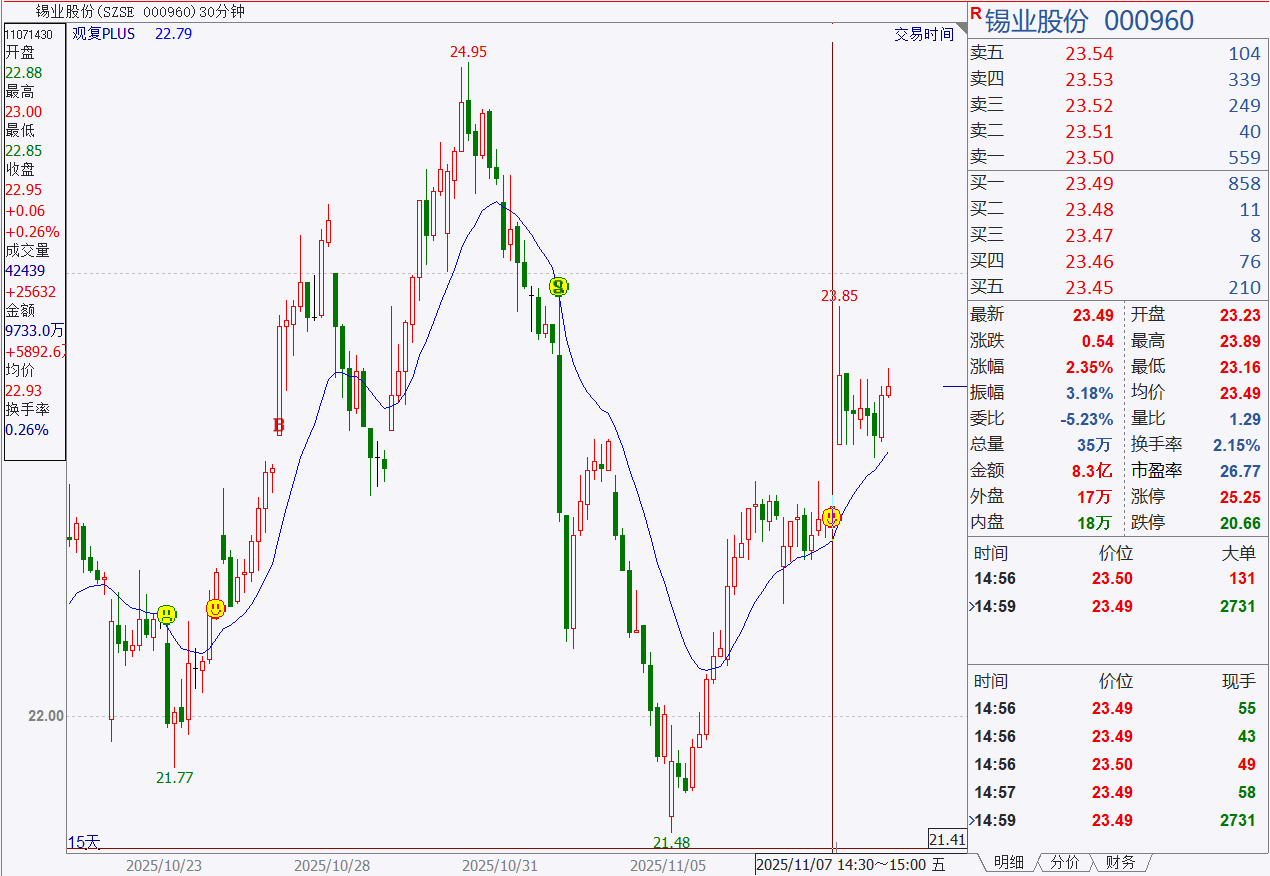This screenshot has height=876, width=1270.
Task: Click the 量比 1.29 value
Action: [1244, 419]
